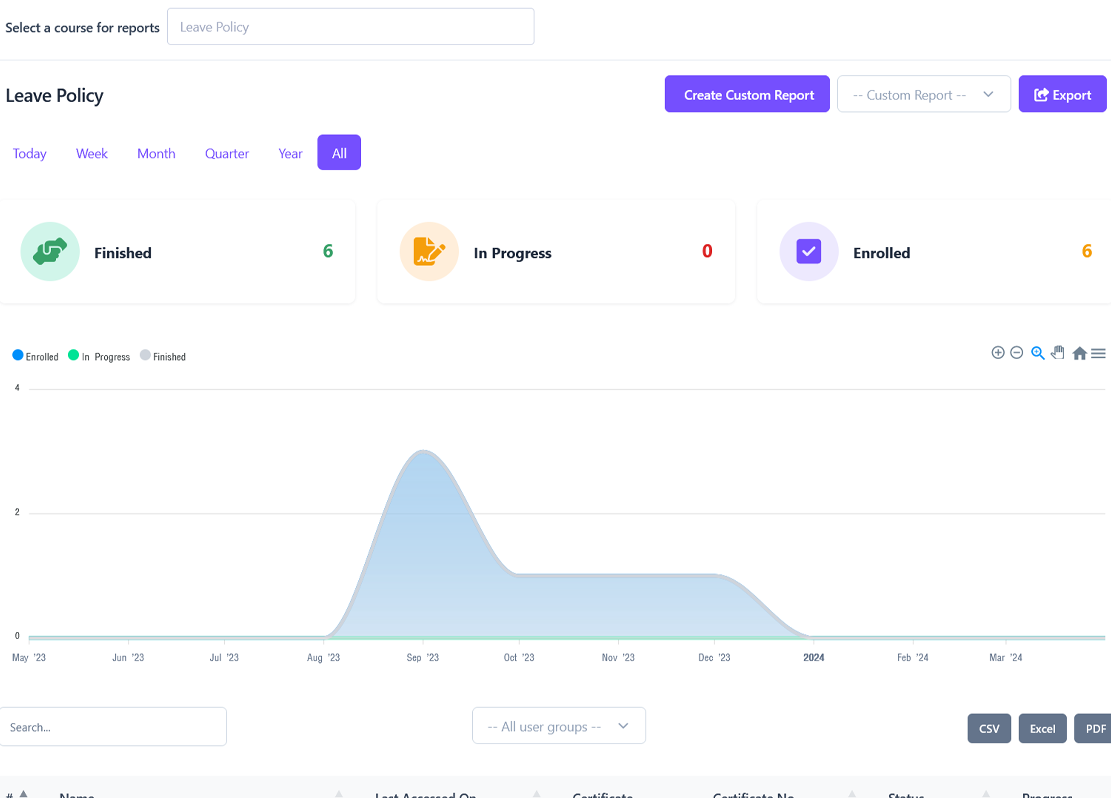The height and width of the screenshot is (801, 1111).
Task: Select the Quarter time filter tab
Action: pyautogui.click(x=227, y=153)
